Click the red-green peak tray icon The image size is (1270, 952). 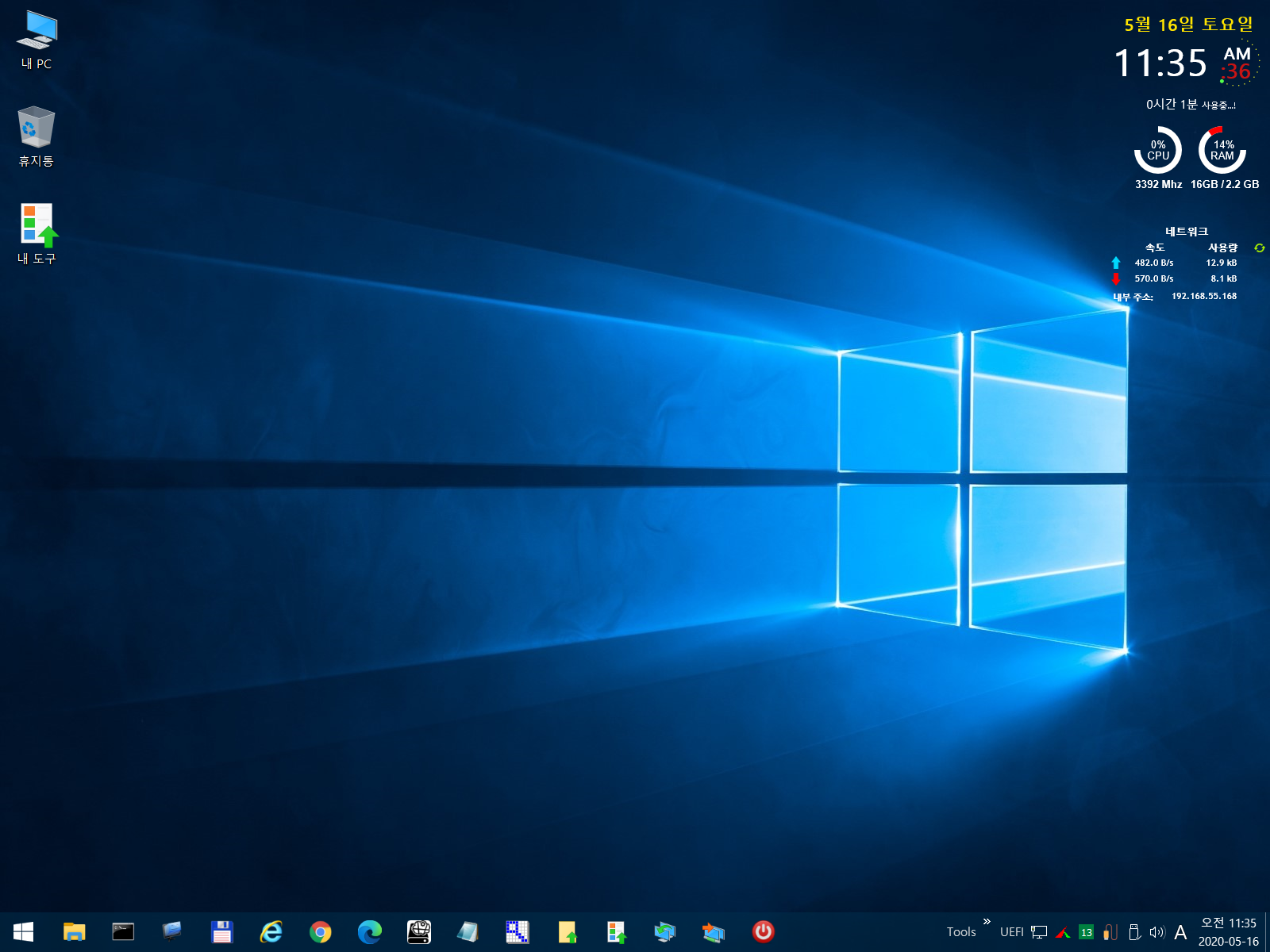pyautogui.click(x=1064, y=933)
